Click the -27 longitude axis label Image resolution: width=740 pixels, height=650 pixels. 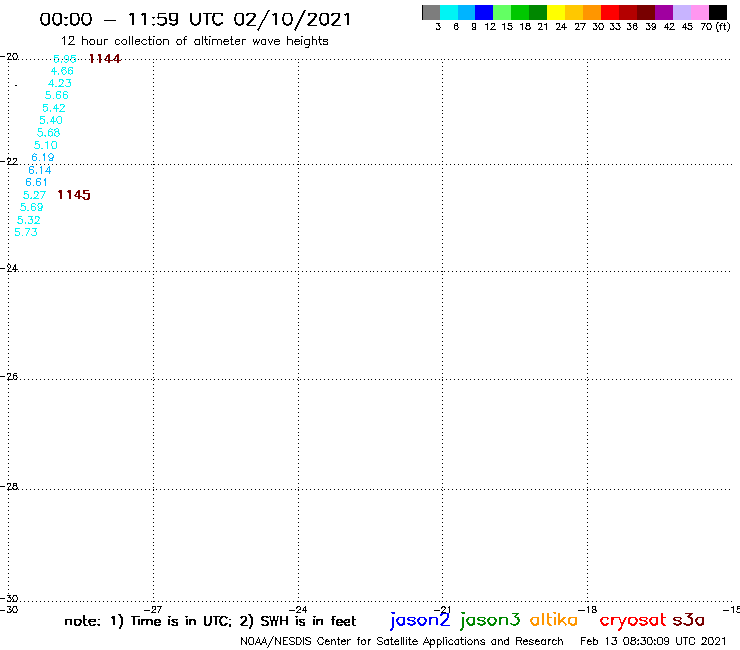(x=153, y=609)
